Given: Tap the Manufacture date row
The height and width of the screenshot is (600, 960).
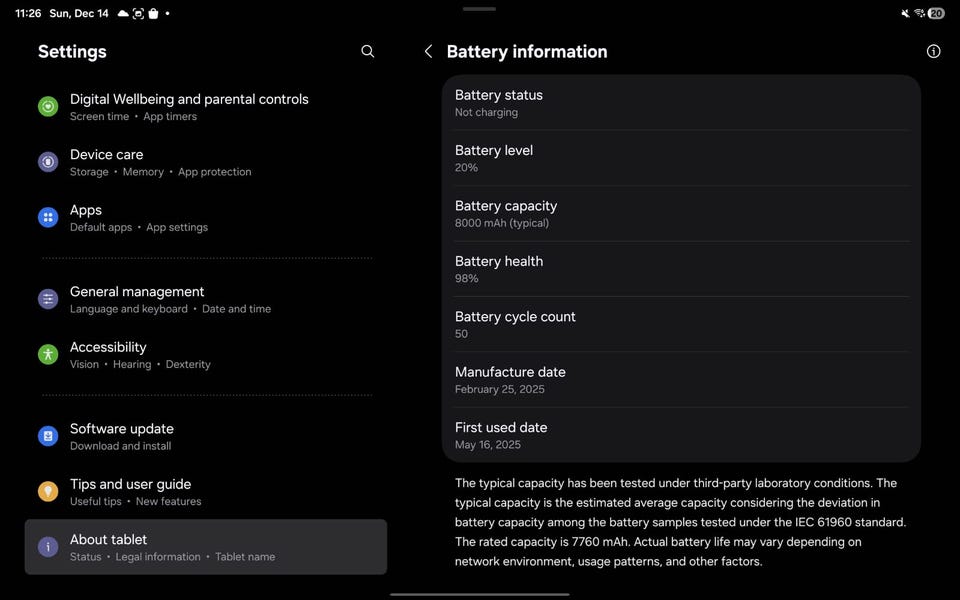Looking at the screenshot, I should tap(680, 380).
